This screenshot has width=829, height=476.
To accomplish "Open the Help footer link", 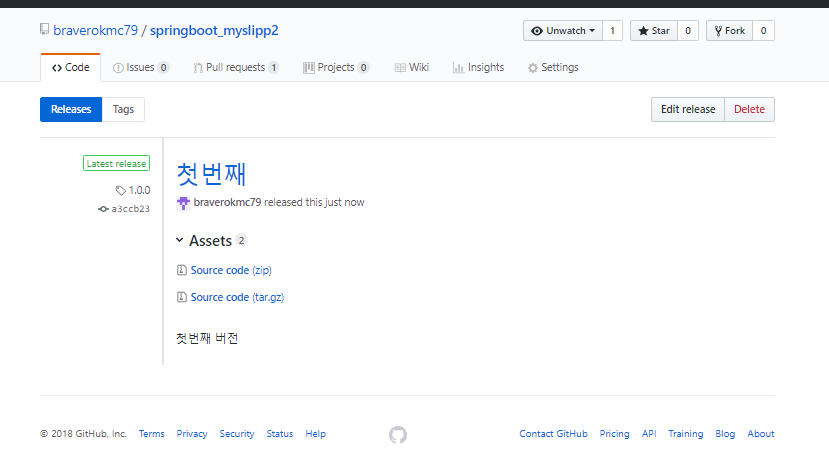I will 316,434.
